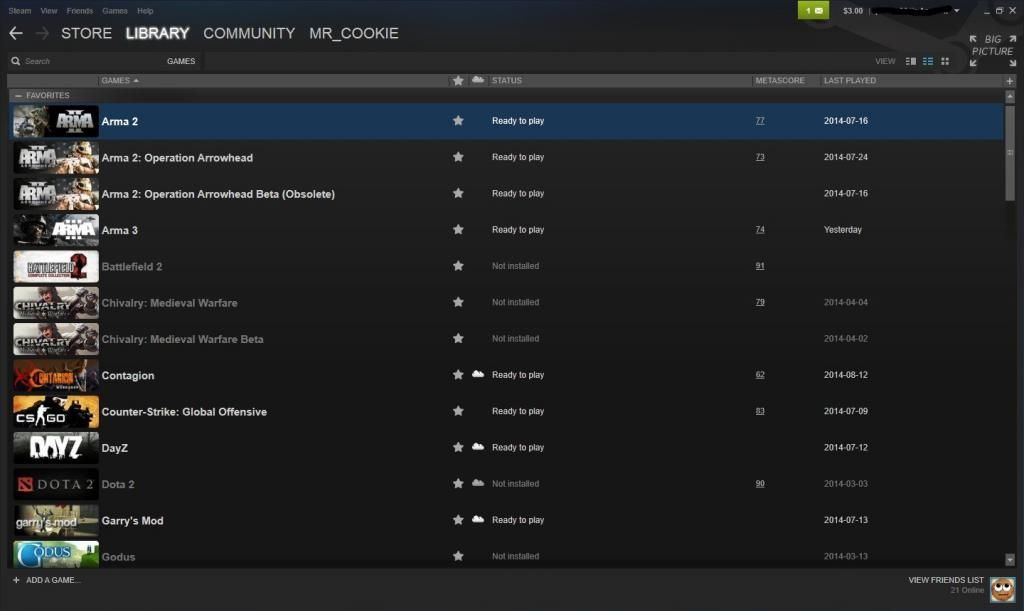Go to the Store tab
Screen dimensions: 1024x611
pyautogui.click(x=86, y=33)
